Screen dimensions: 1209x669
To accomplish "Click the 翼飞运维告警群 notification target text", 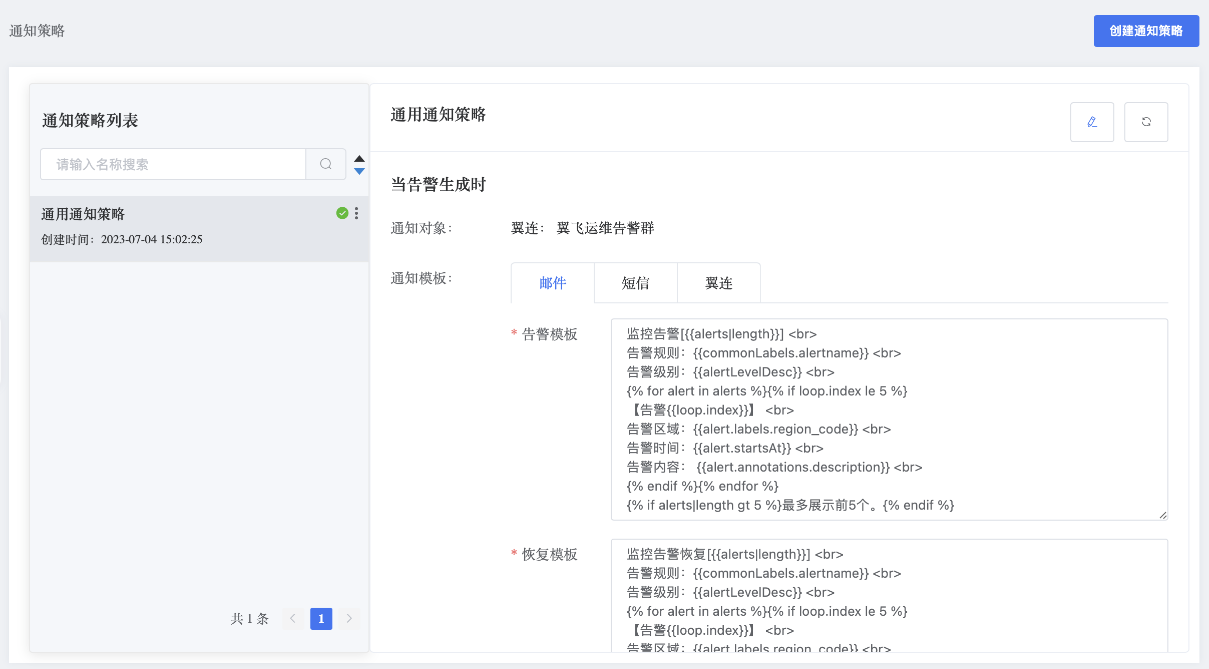I will 605,228.
